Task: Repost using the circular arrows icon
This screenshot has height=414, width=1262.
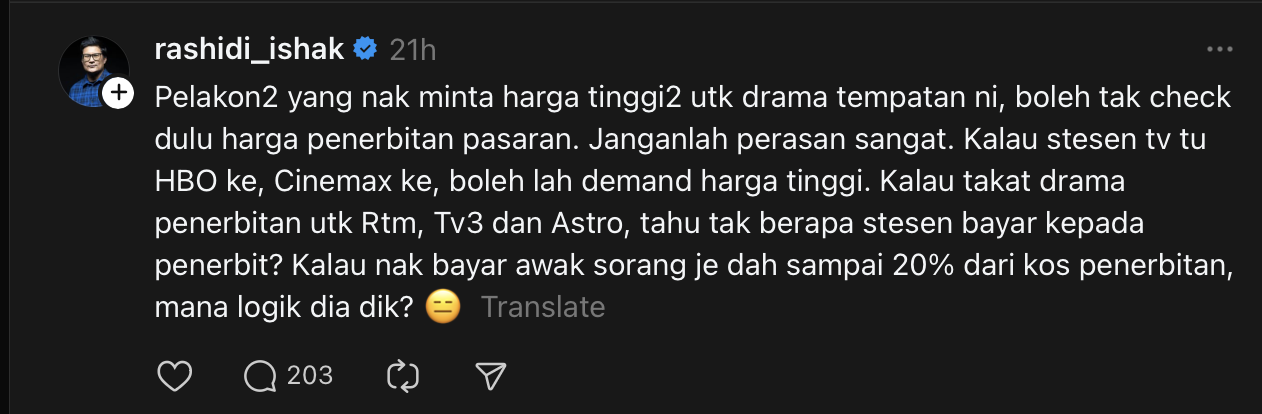Action: [402, 376]
